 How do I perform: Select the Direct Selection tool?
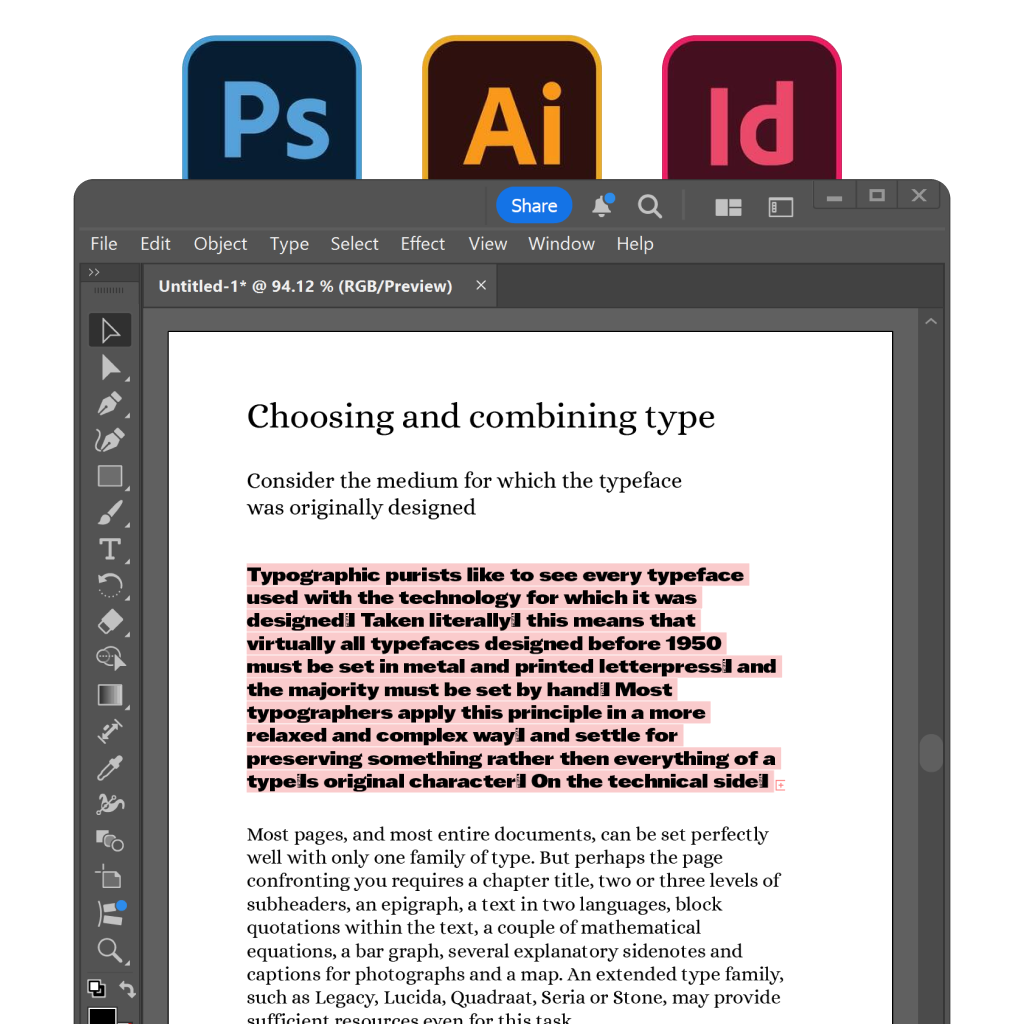pos(110,368)
